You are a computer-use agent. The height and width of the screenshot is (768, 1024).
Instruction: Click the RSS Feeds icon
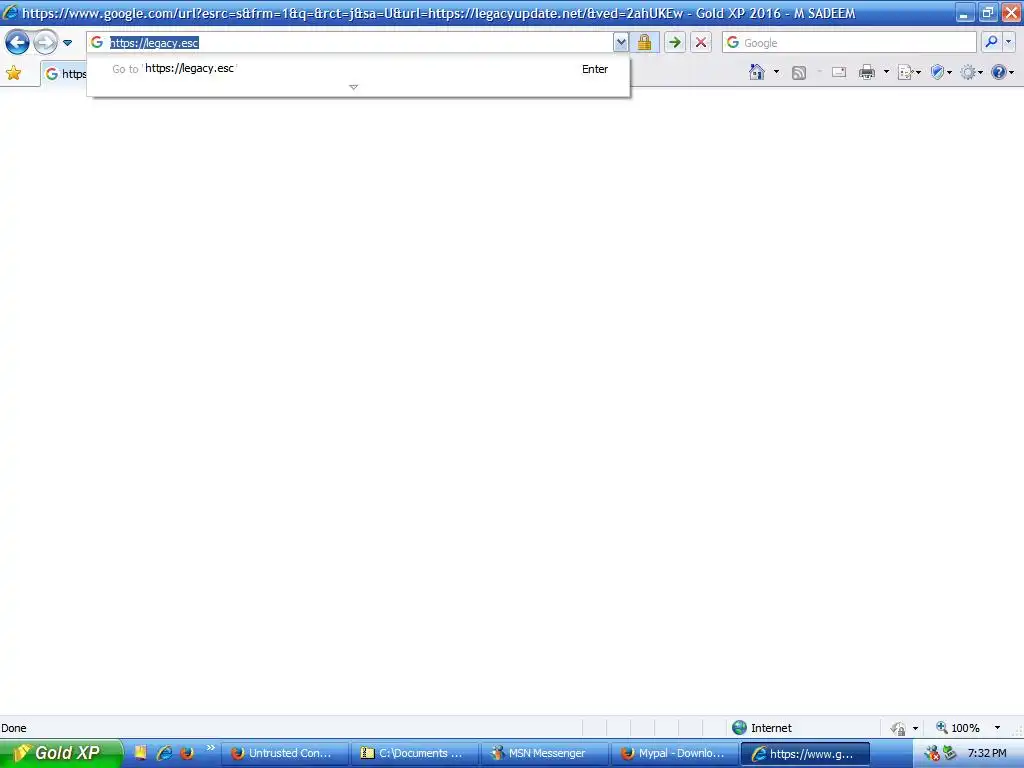pos(799,72)
